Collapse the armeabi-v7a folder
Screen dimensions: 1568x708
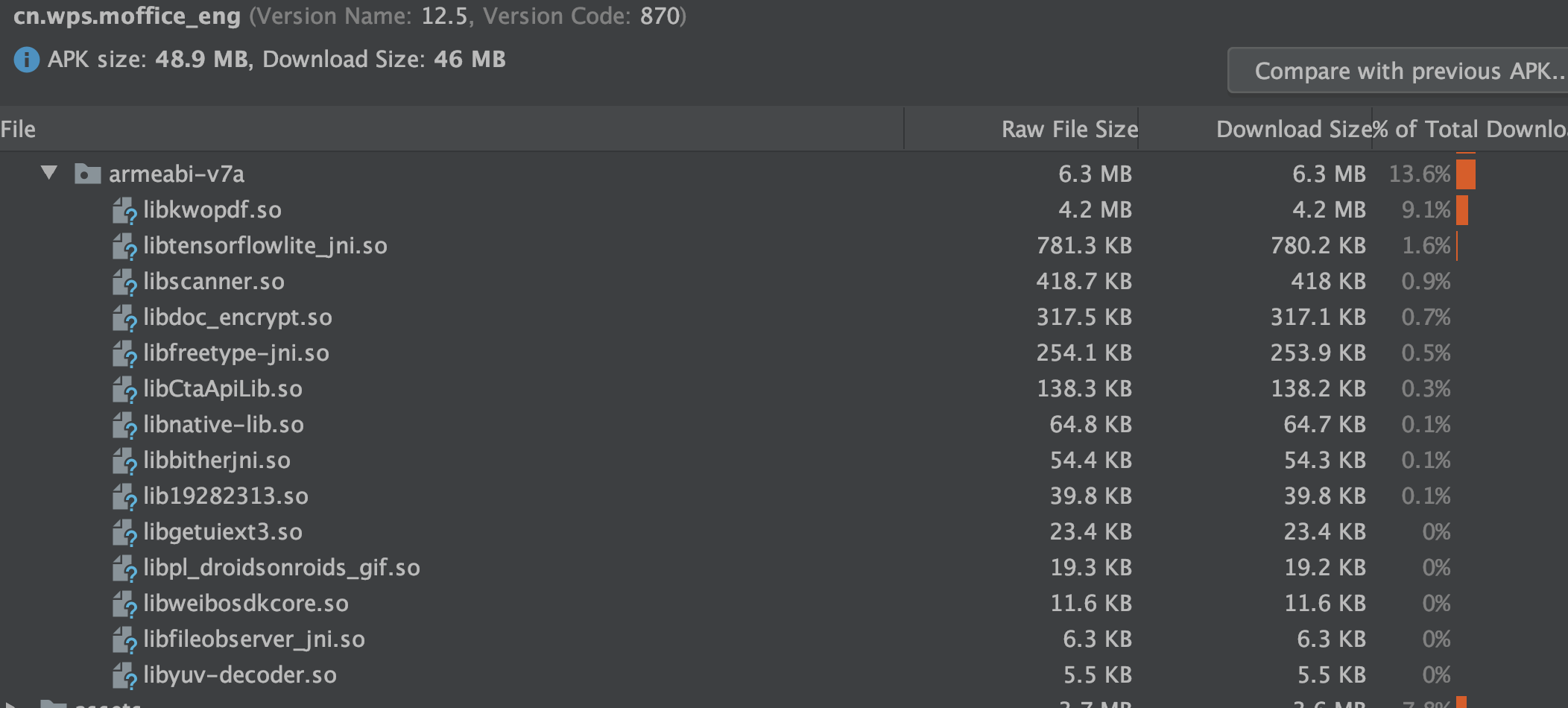(x=49, y=174)
